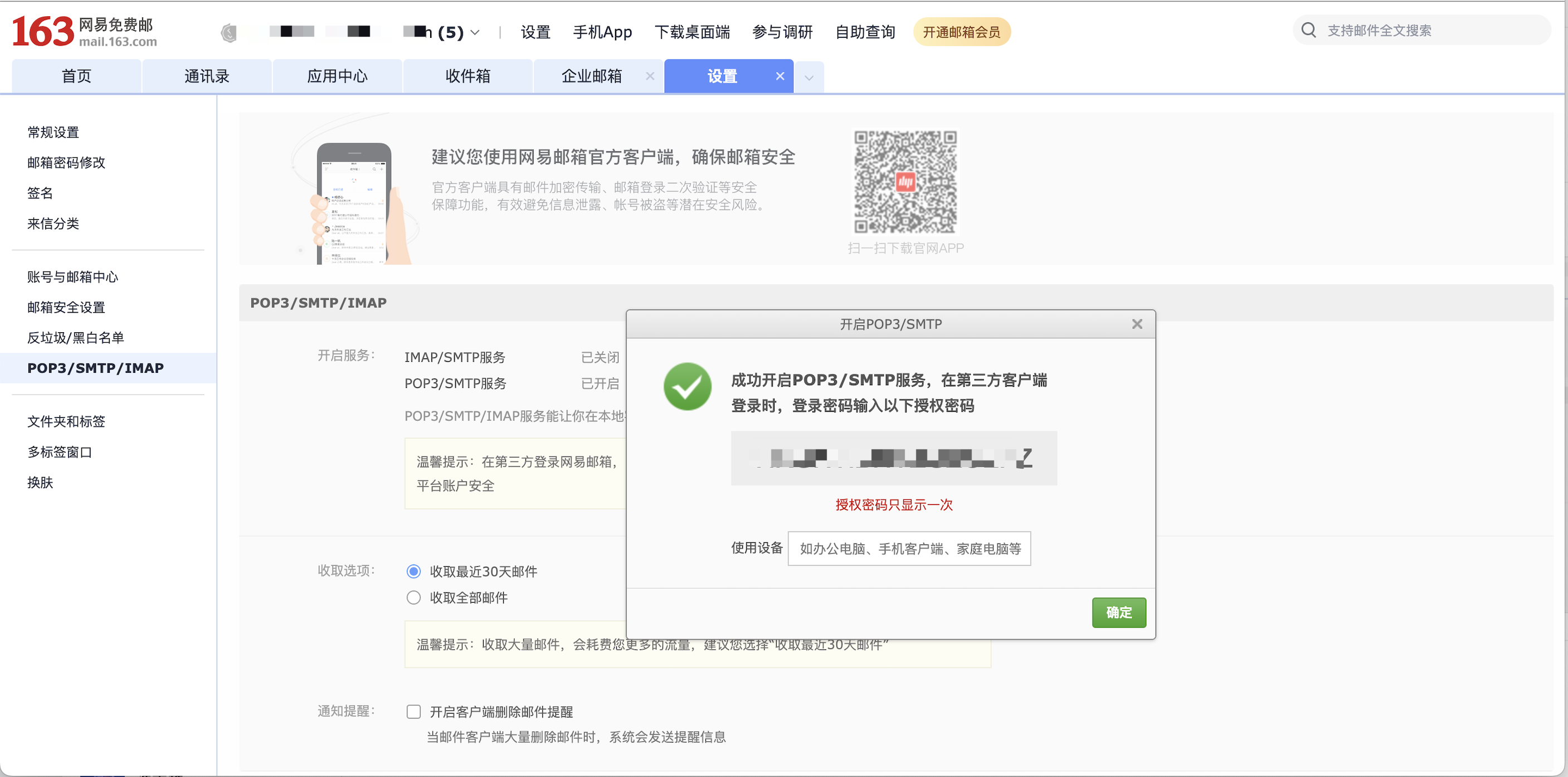This screenshot has width=1568, height=777.
Task: Open 反垃圾/黑白名单 settings
Action: [x=75, y=338]
